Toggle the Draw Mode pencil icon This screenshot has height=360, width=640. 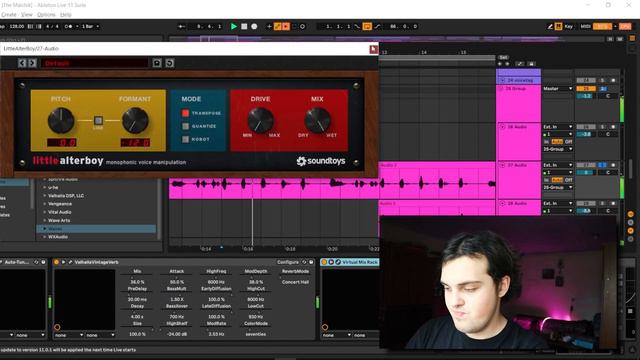pyautogui.click(x=550, y=26)
